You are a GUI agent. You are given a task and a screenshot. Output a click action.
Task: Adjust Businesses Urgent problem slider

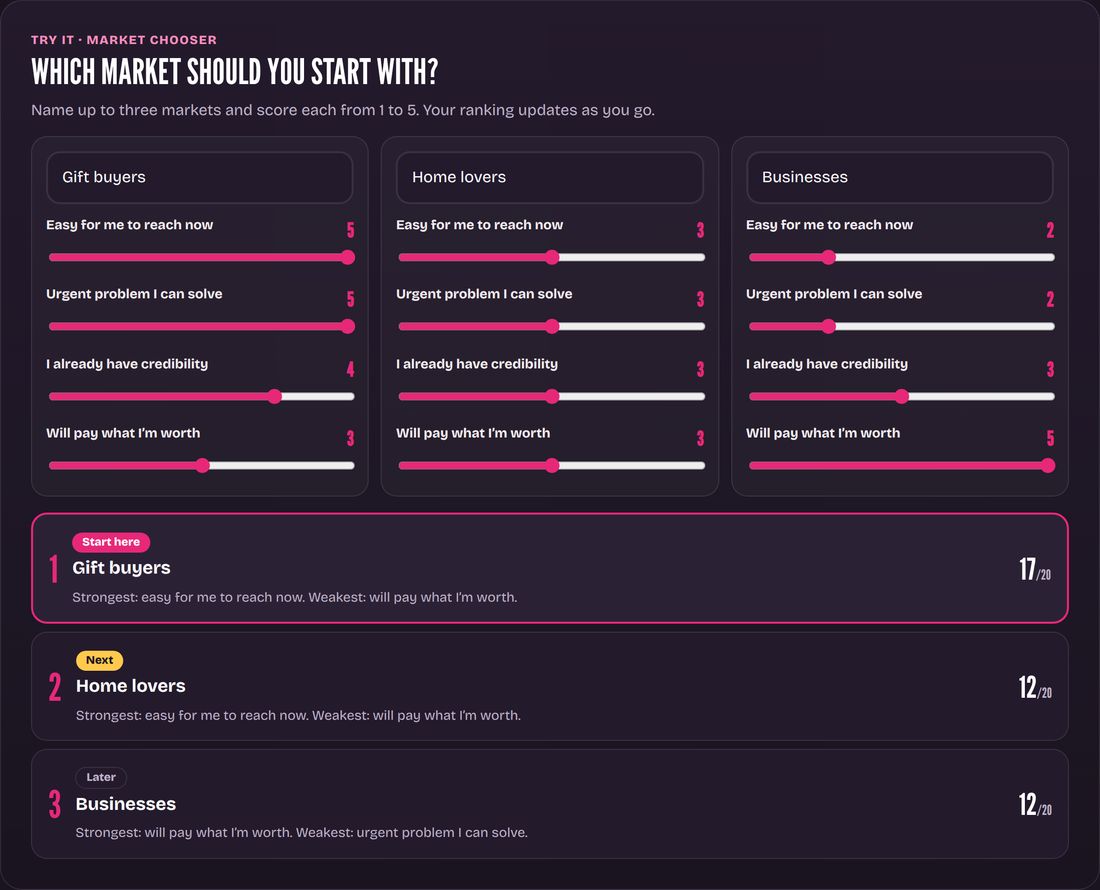point(901,326)
